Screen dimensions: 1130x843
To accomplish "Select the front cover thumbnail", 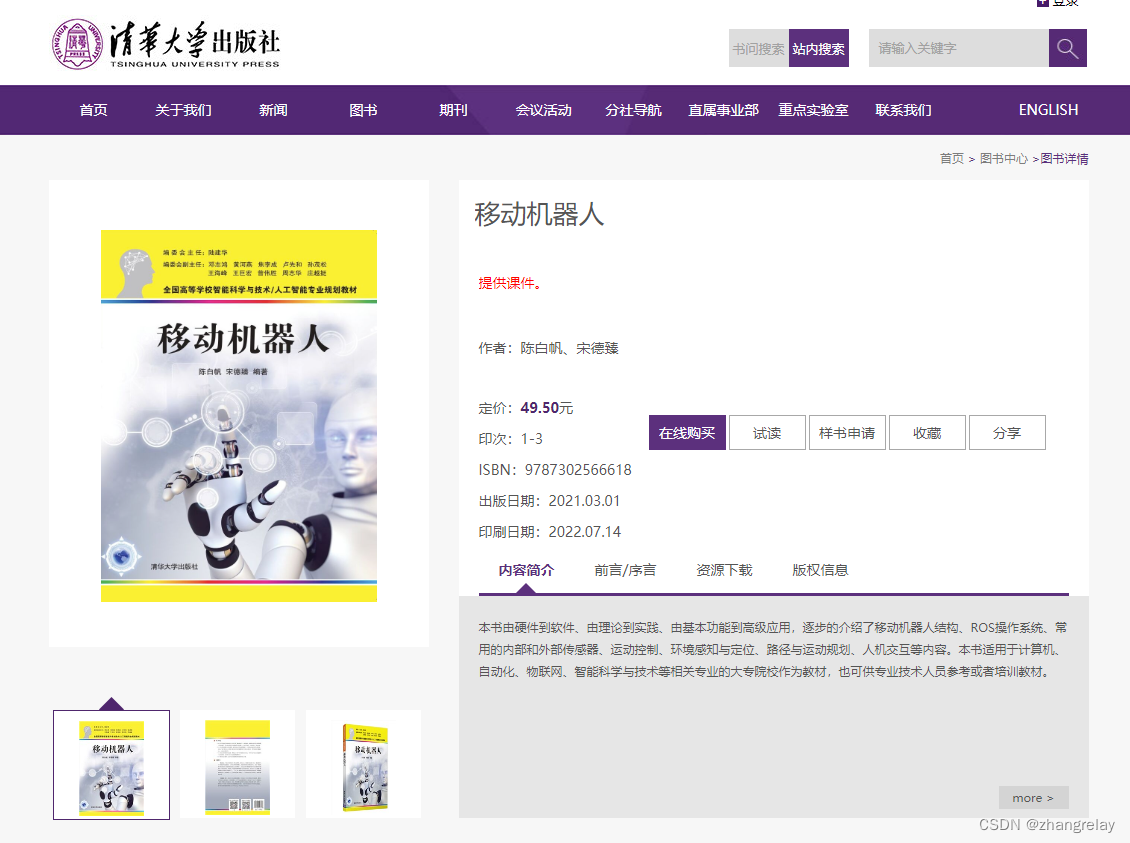I will pyautogui.click(x=111, y=764).
